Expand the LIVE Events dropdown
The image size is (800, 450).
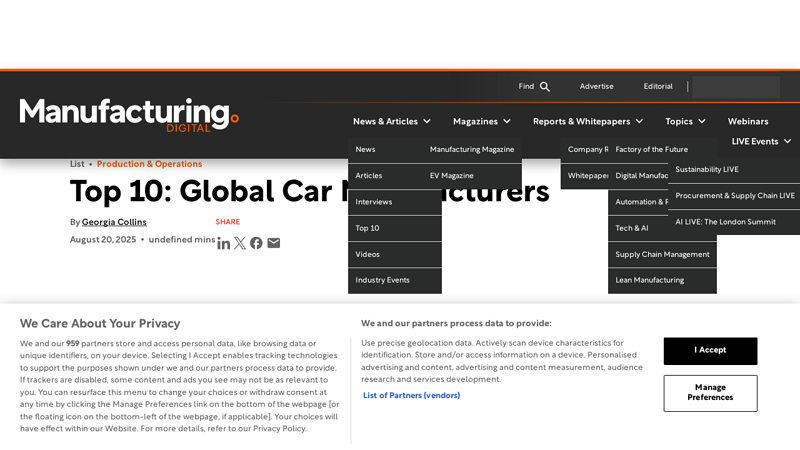coord(761,141)
